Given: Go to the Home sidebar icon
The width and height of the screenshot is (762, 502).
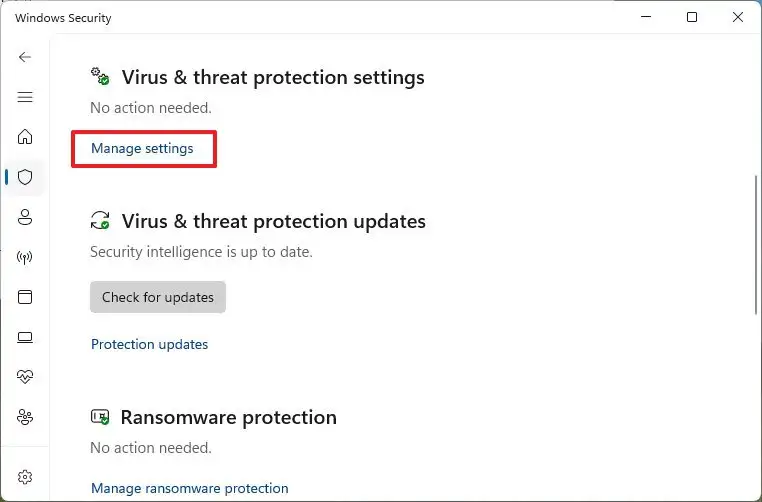Looking at the screenshot, I should tap(25, 137).
